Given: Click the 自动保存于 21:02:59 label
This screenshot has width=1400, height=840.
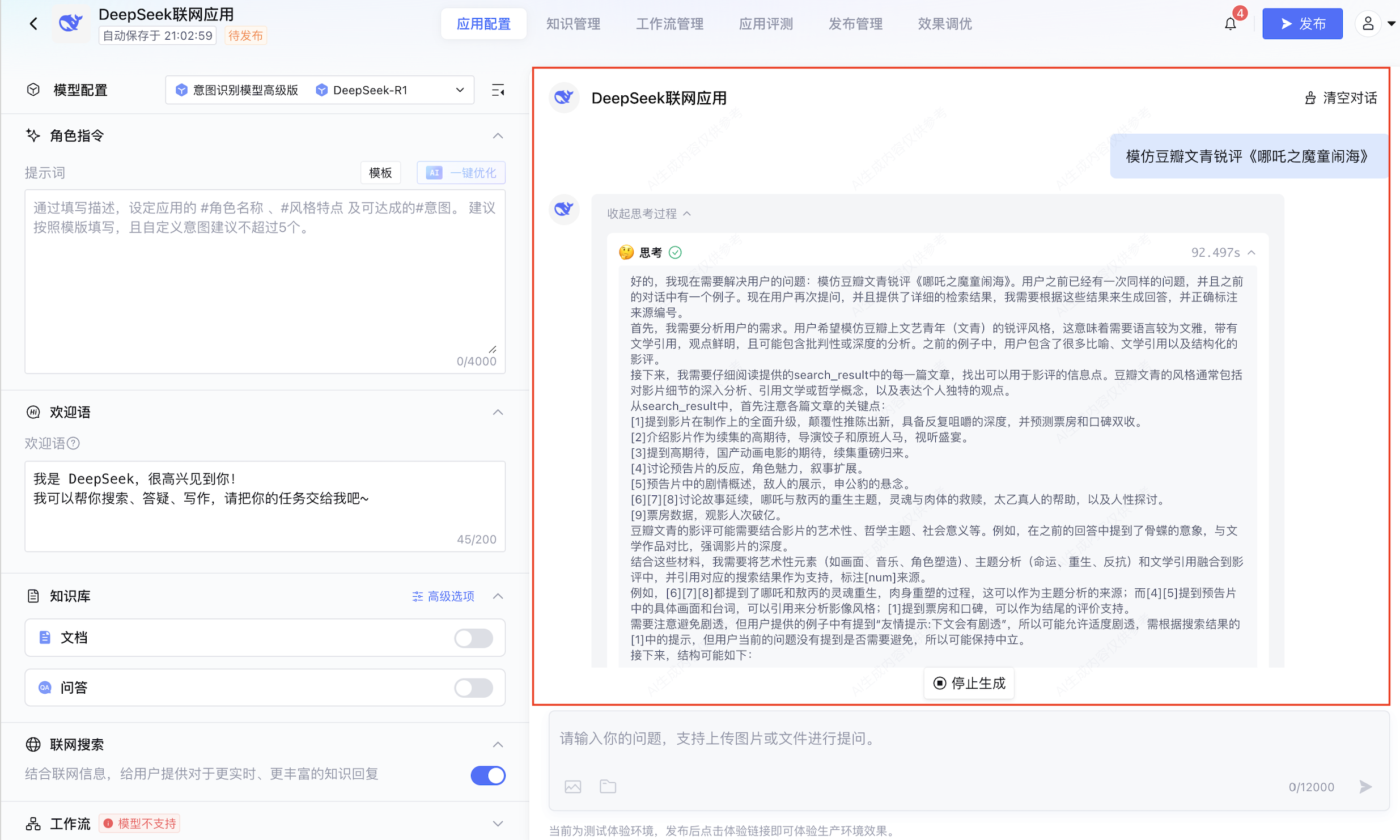Looking at the screenshot, I should point(158,36).
